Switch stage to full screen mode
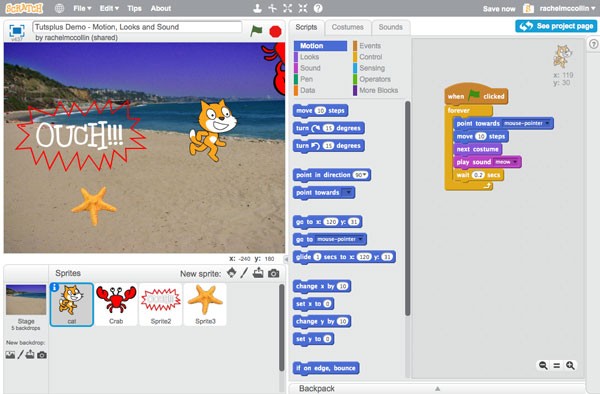Image resolution: width=600 pixels, height=394 pixels. coord(17,31)
